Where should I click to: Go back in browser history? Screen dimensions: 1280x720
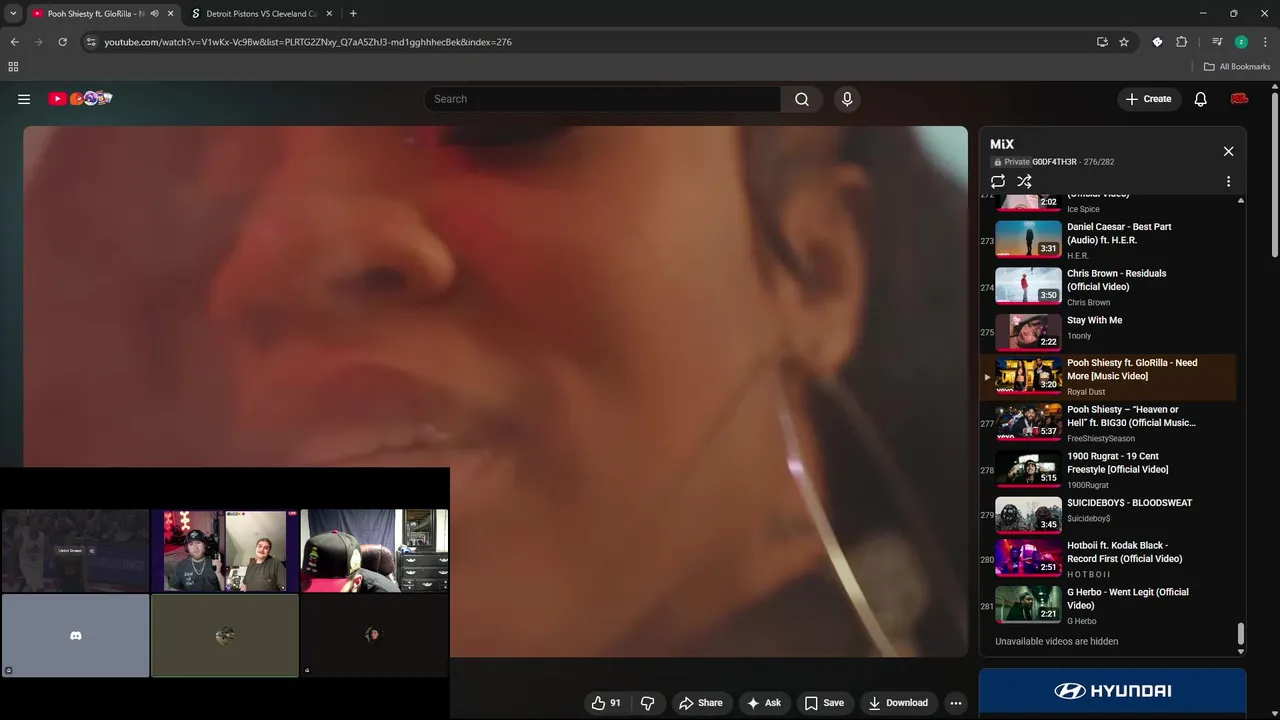click(14, 42)
